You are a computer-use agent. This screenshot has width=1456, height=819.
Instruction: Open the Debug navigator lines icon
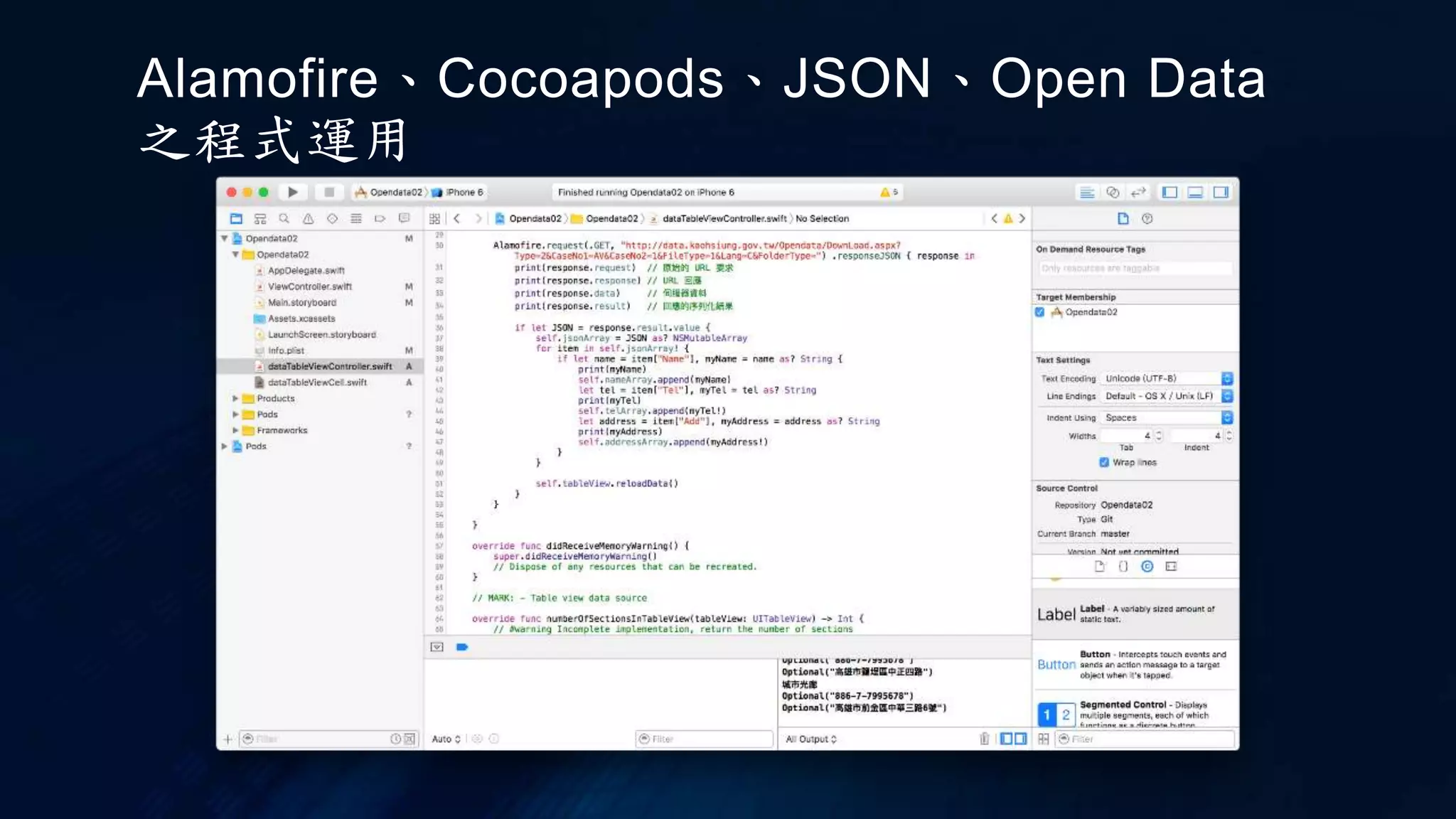[356, 218]
